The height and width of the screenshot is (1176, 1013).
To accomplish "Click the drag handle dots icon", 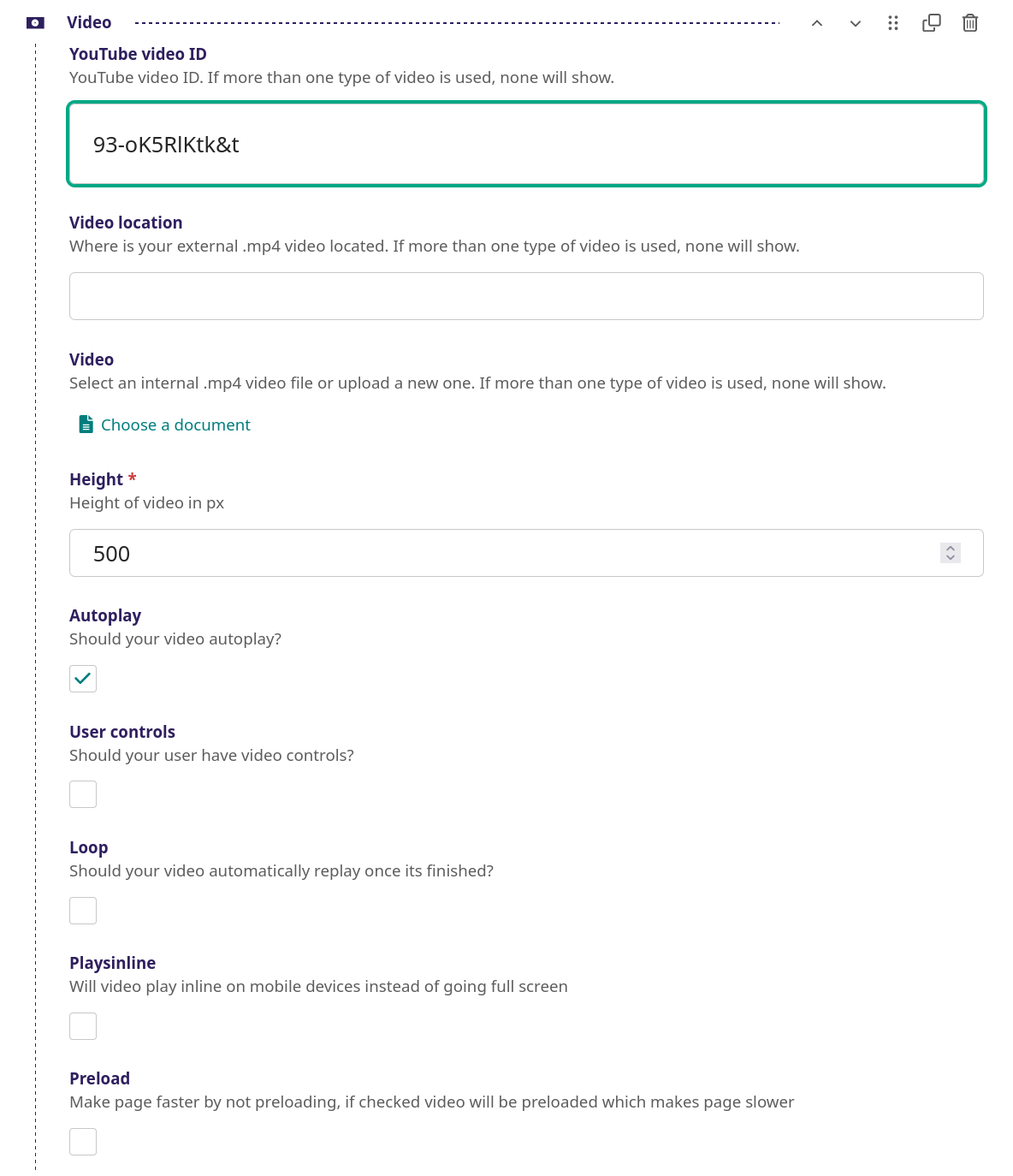I will point(893,23).
